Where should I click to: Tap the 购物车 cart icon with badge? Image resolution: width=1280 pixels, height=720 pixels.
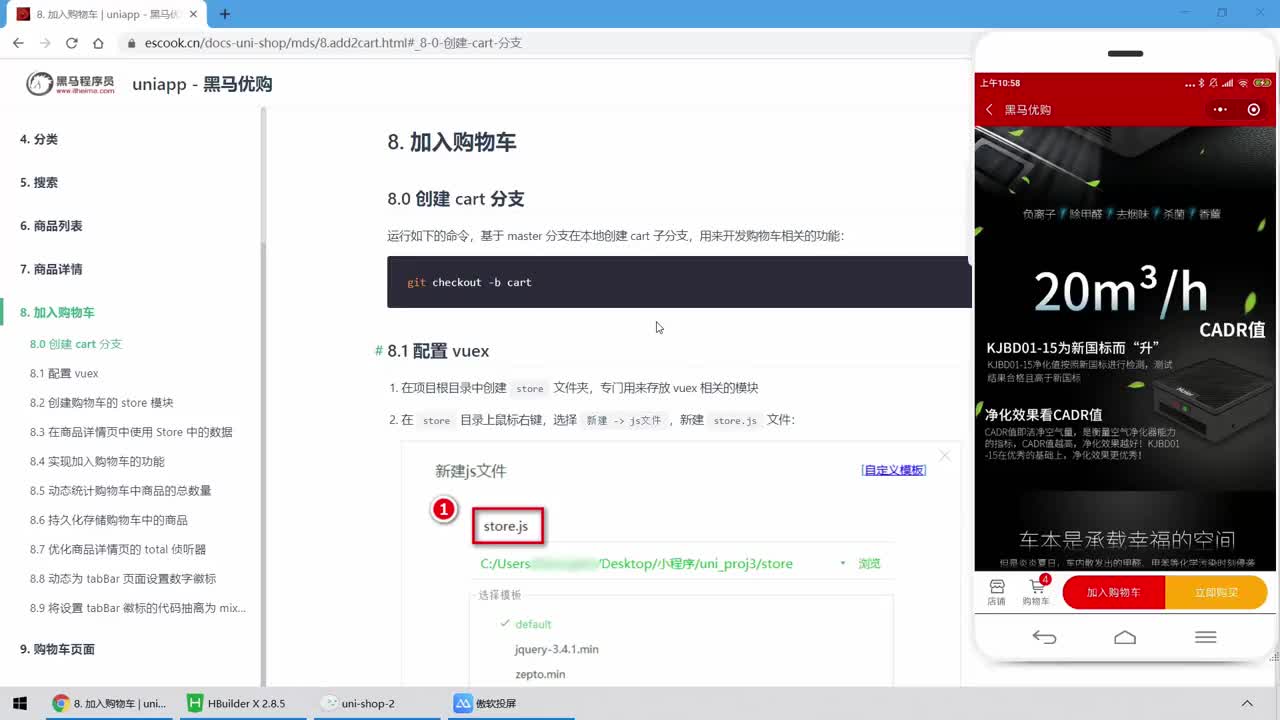click(1037, 592)
